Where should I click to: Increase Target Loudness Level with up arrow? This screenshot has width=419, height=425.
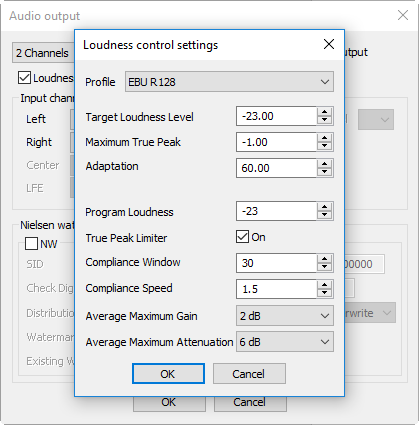pyautogui.click(x=324, y=112)
